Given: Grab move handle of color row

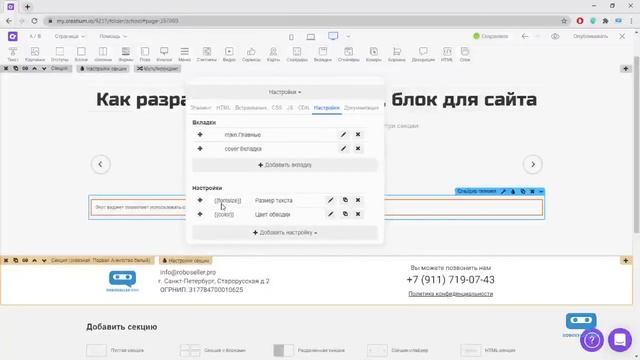Looking at the screenshot, I should [x=200, y=214].
